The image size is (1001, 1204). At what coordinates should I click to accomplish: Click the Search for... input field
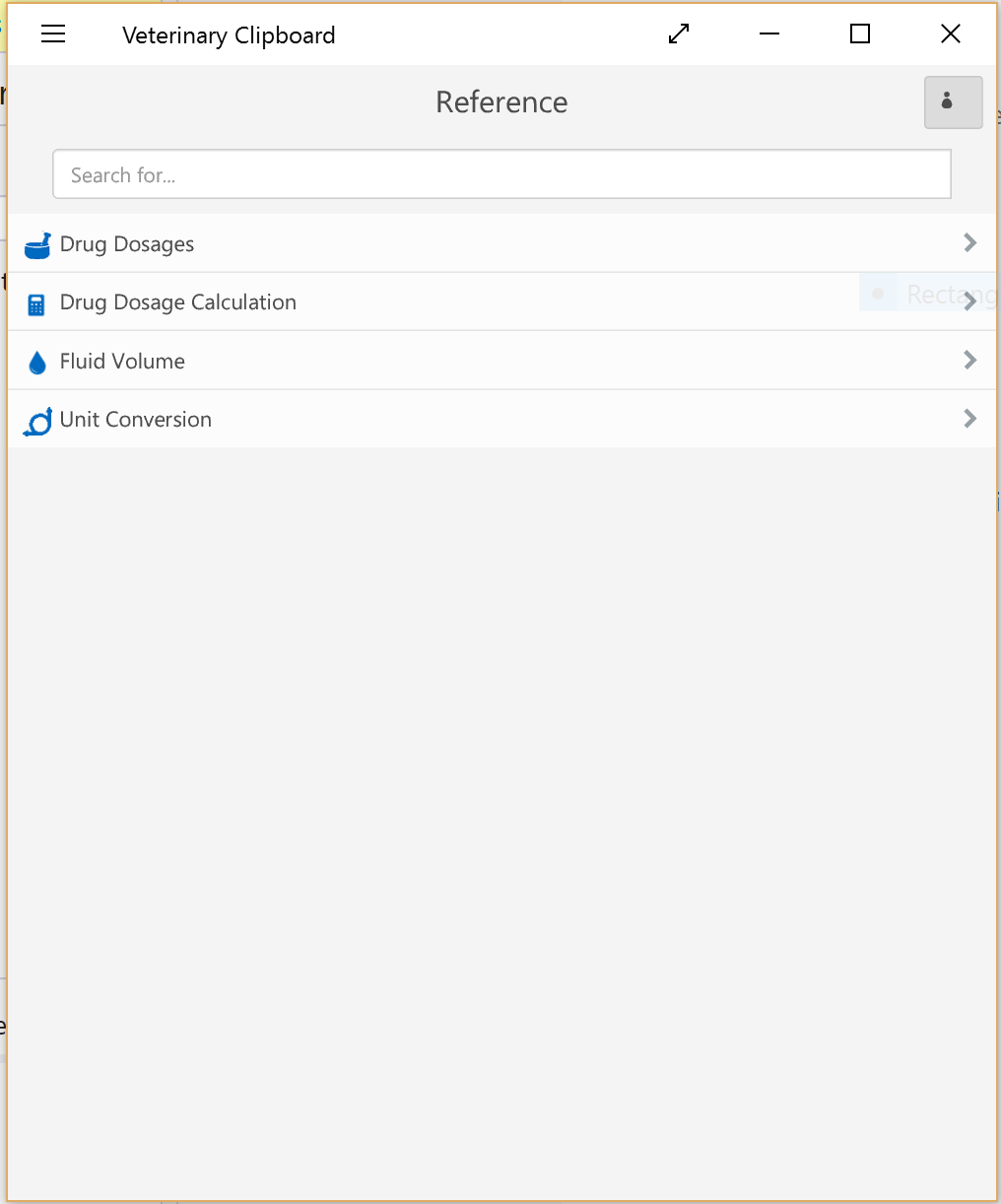click(501, 174)
